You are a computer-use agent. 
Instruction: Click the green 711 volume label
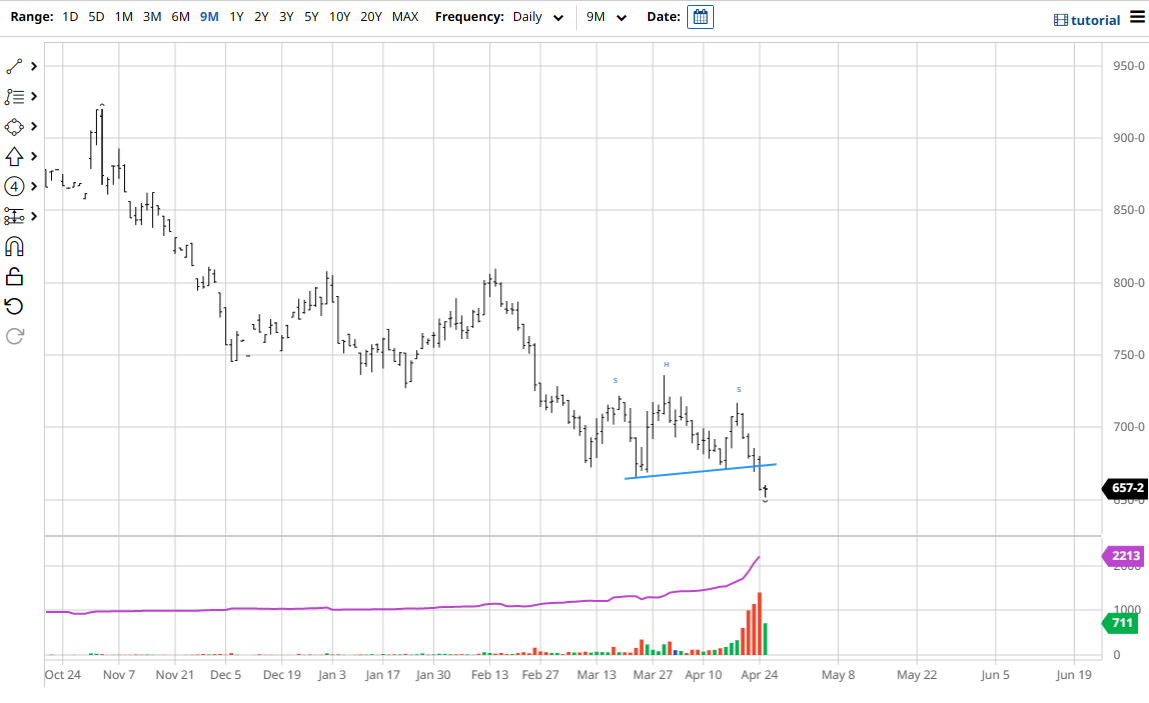[1121, 623]
